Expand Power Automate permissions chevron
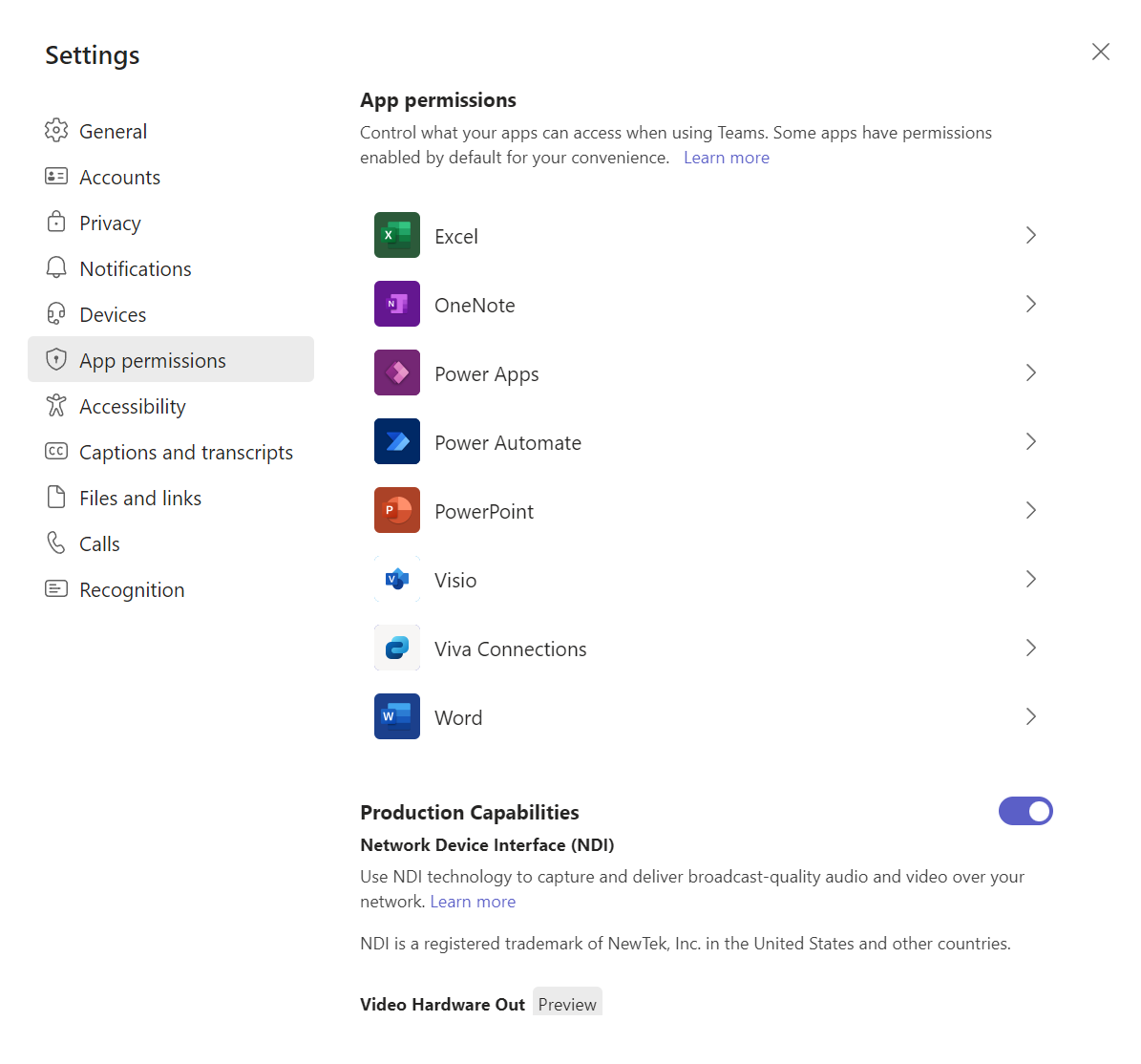1141x1064 pixels. click(1030, 441)
